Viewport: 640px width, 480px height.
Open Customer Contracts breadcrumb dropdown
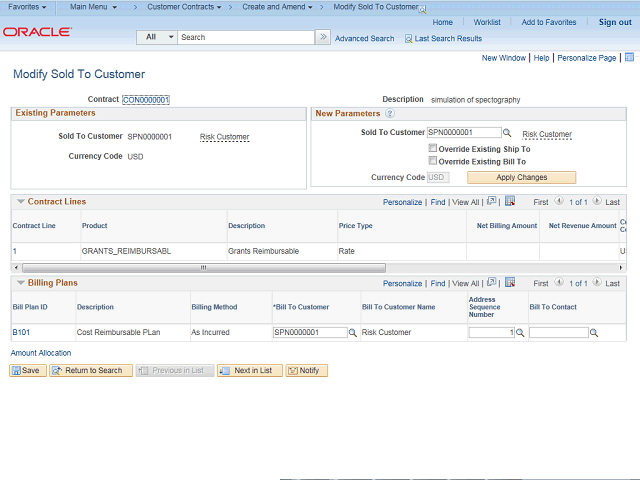[184, 7]
